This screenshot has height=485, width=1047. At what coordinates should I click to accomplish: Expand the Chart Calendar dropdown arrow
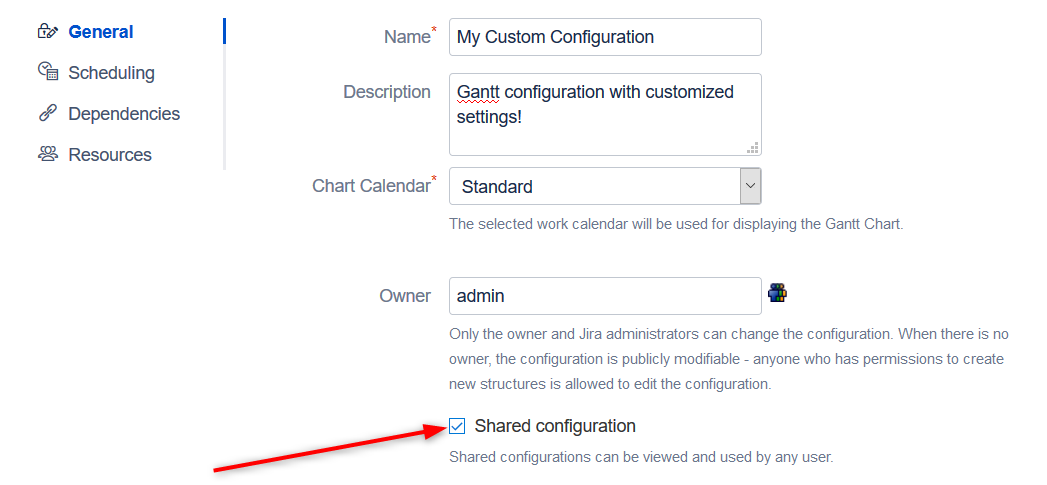[750, 186]
